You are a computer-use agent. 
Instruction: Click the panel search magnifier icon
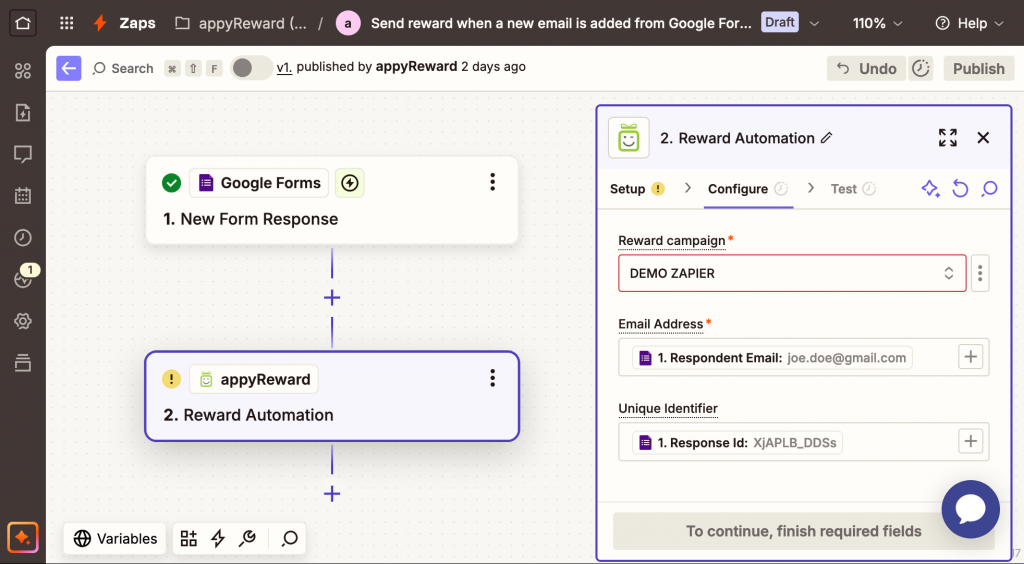pos(989,189)
